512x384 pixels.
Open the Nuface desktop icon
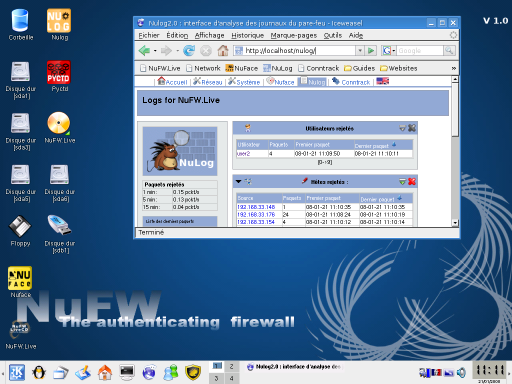[20, 282]
